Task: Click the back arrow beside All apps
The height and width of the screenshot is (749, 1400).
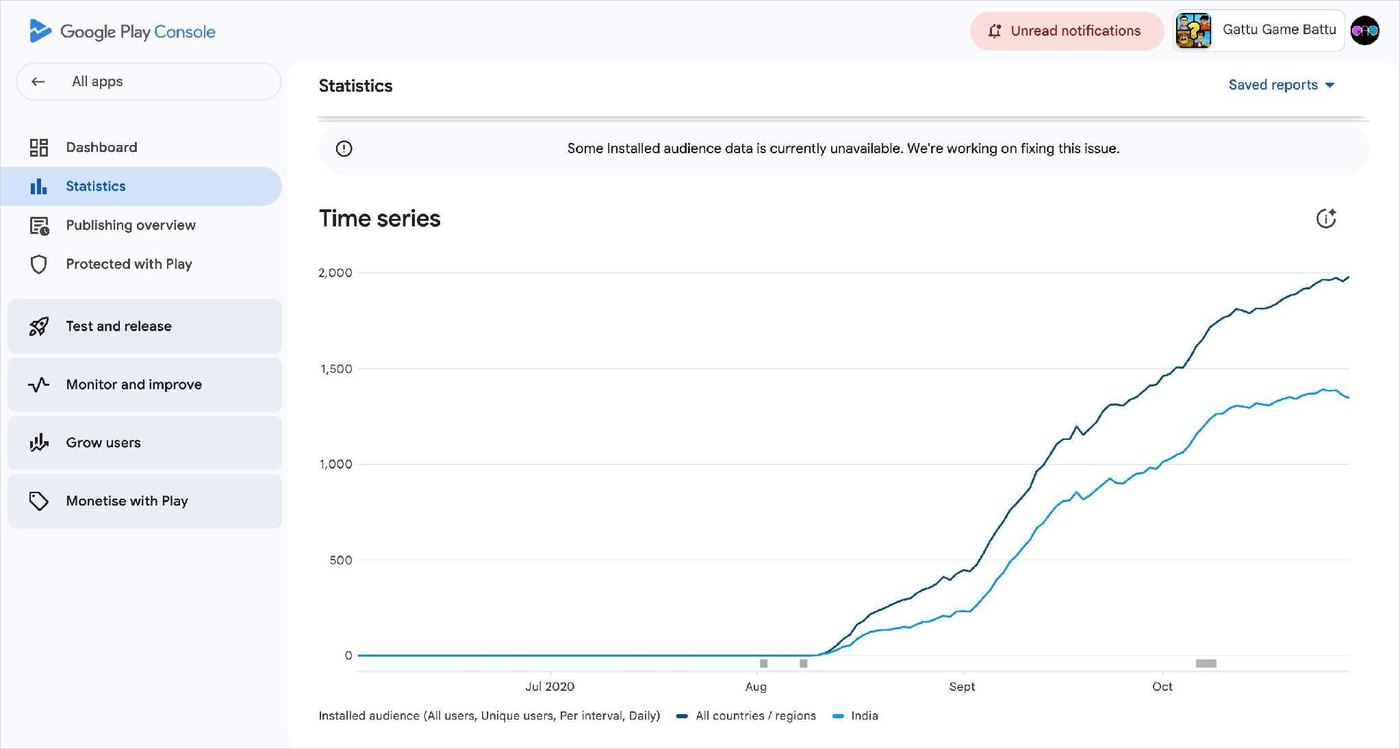Action: pyautogui.click(x=38, y=82)
